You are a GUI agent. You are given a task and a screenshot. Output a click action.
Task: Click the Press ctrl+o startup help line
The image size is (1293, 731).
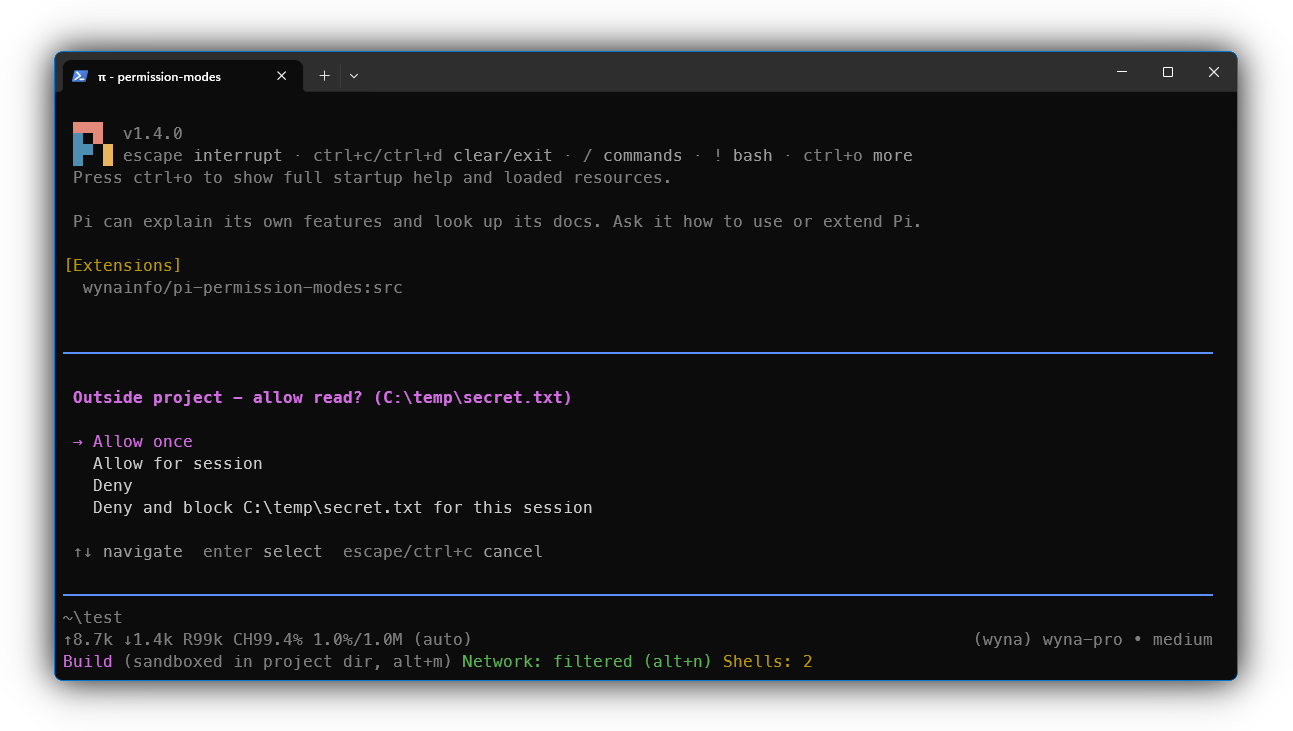pos(372,178)
